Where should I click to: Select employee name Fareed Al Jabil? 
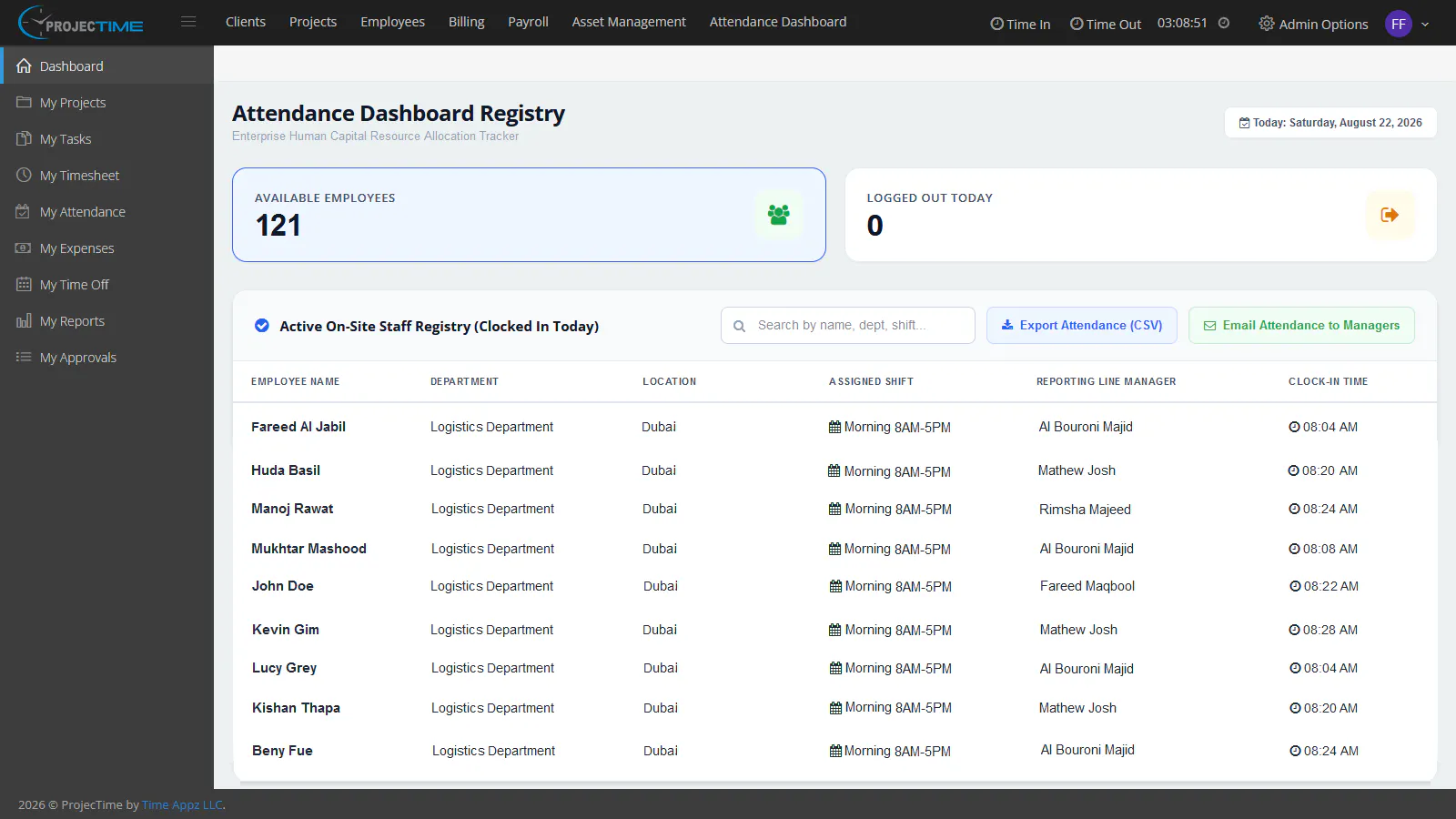[298, 427]
